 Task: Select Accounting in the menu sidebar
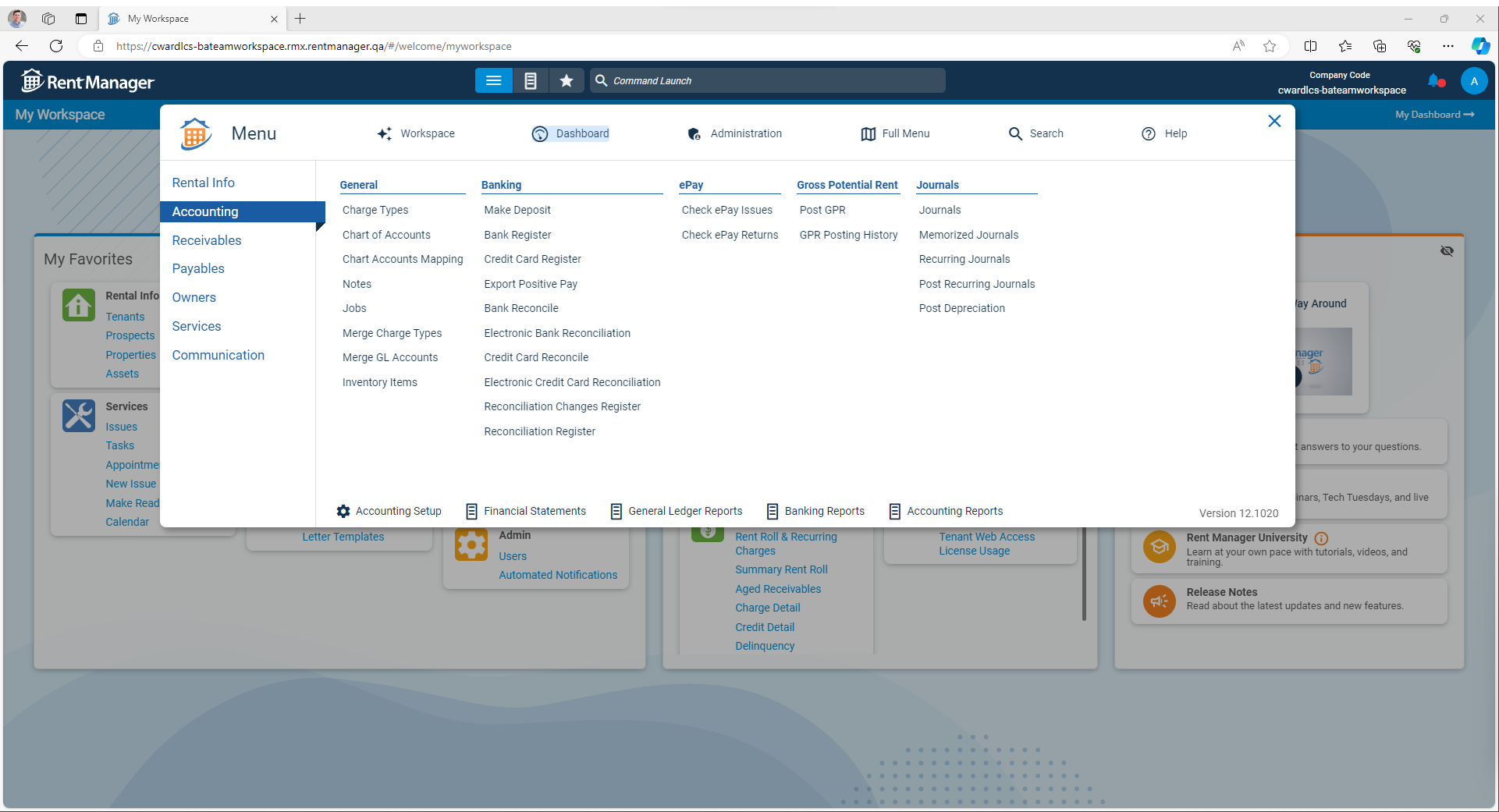point(243,211)
